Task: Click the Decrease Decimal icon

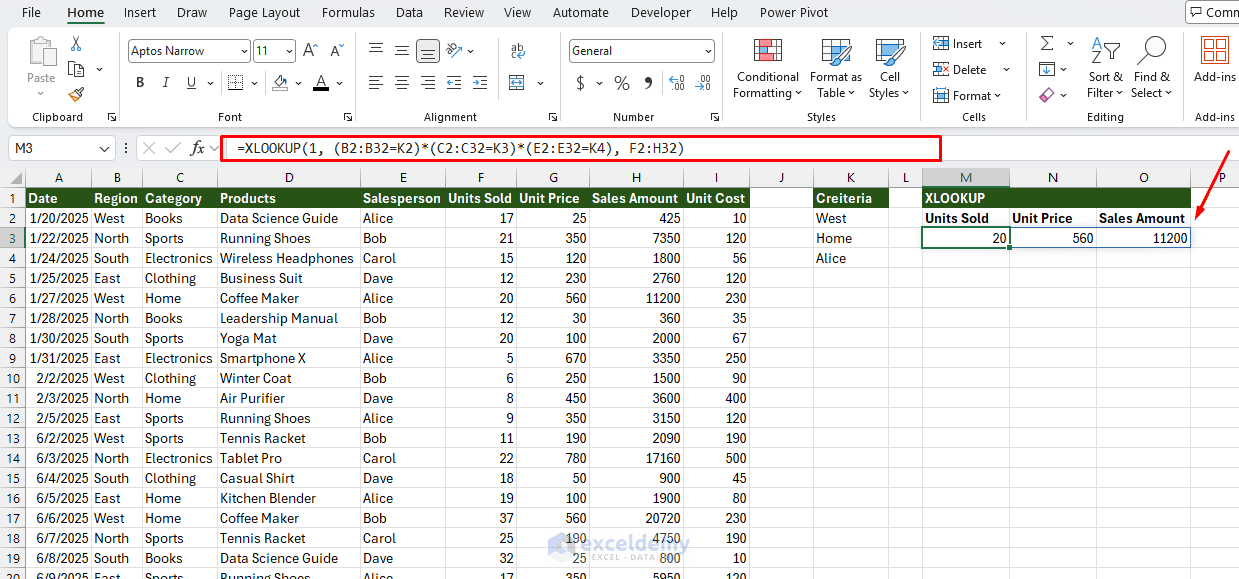Action: tap(703, 83)
